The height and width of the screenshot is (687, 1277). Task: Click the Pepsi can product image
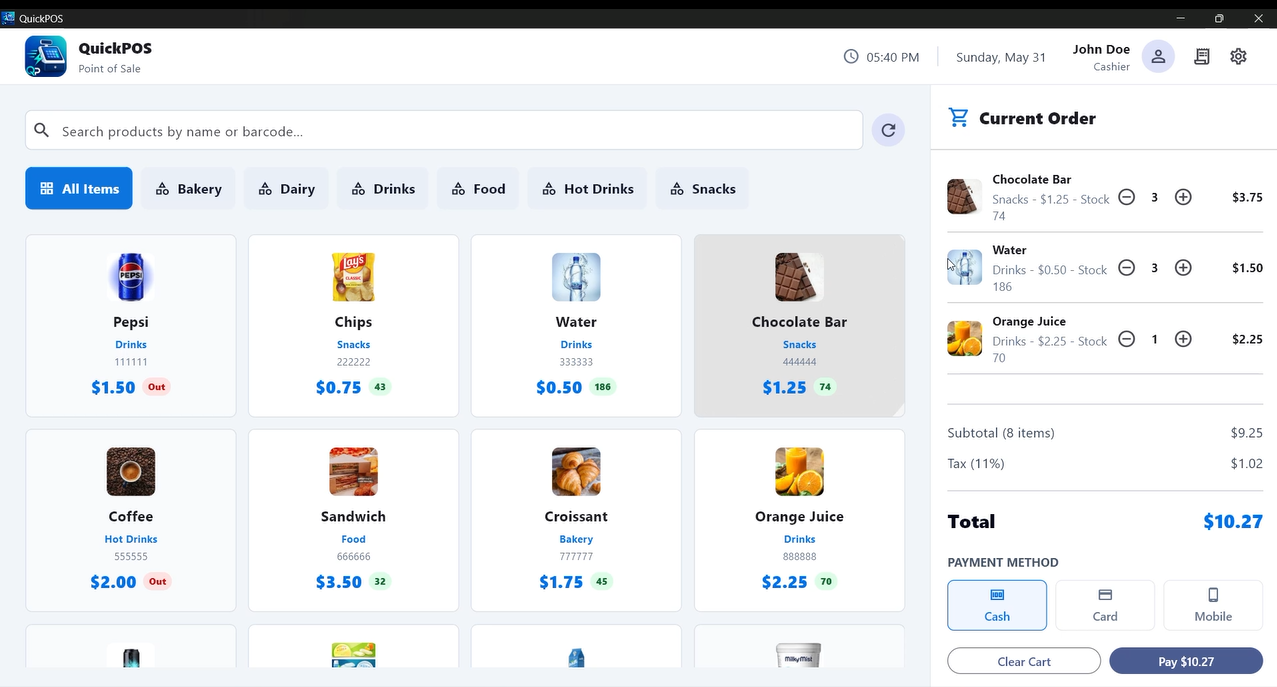point(131,277)
